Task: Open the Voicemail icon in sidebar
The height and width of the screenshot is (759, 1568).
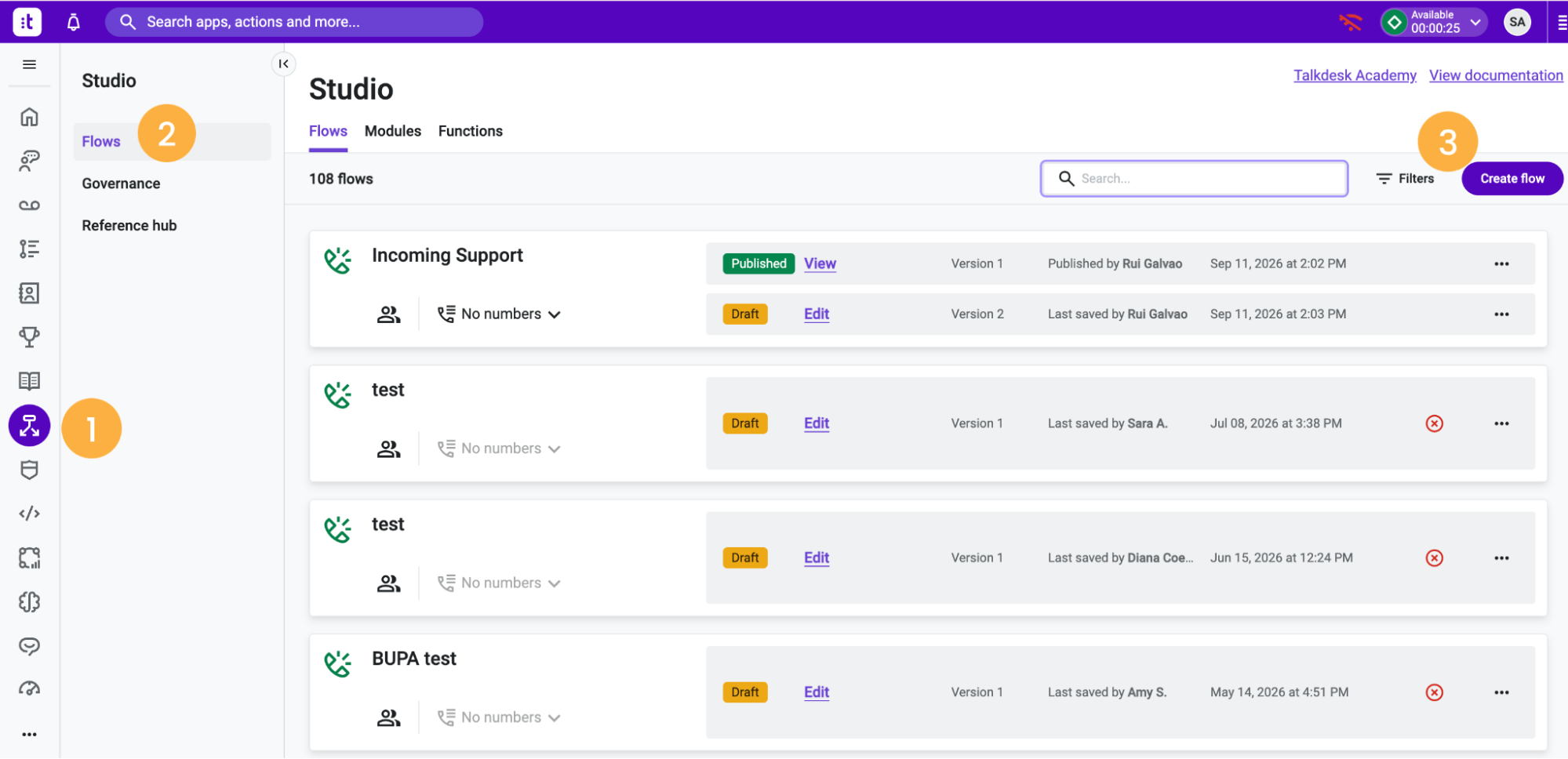Action: coord(30,205)
